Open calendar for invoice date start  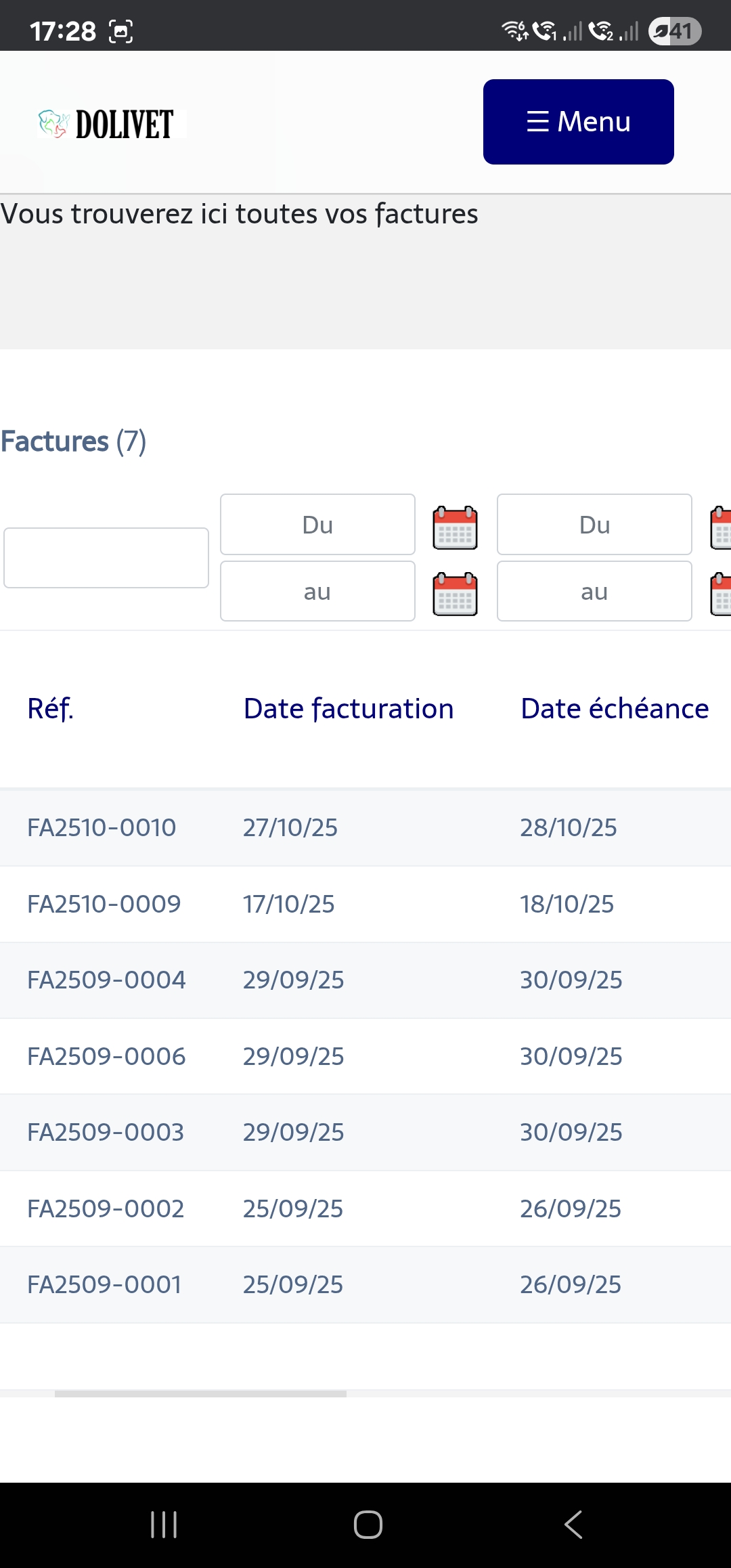tap(455, 527)
